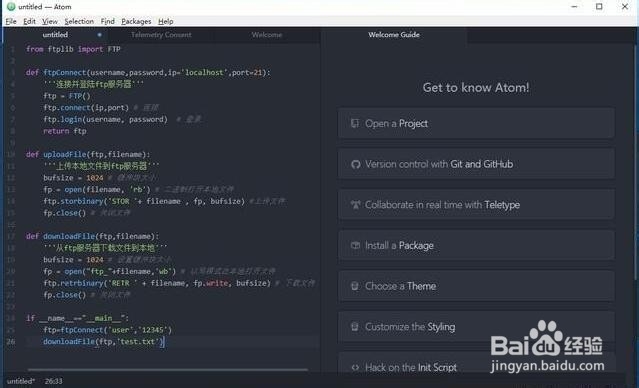The image size is (639, 388).
Task: Expand the Open a Project section
Action: point(476,123)
